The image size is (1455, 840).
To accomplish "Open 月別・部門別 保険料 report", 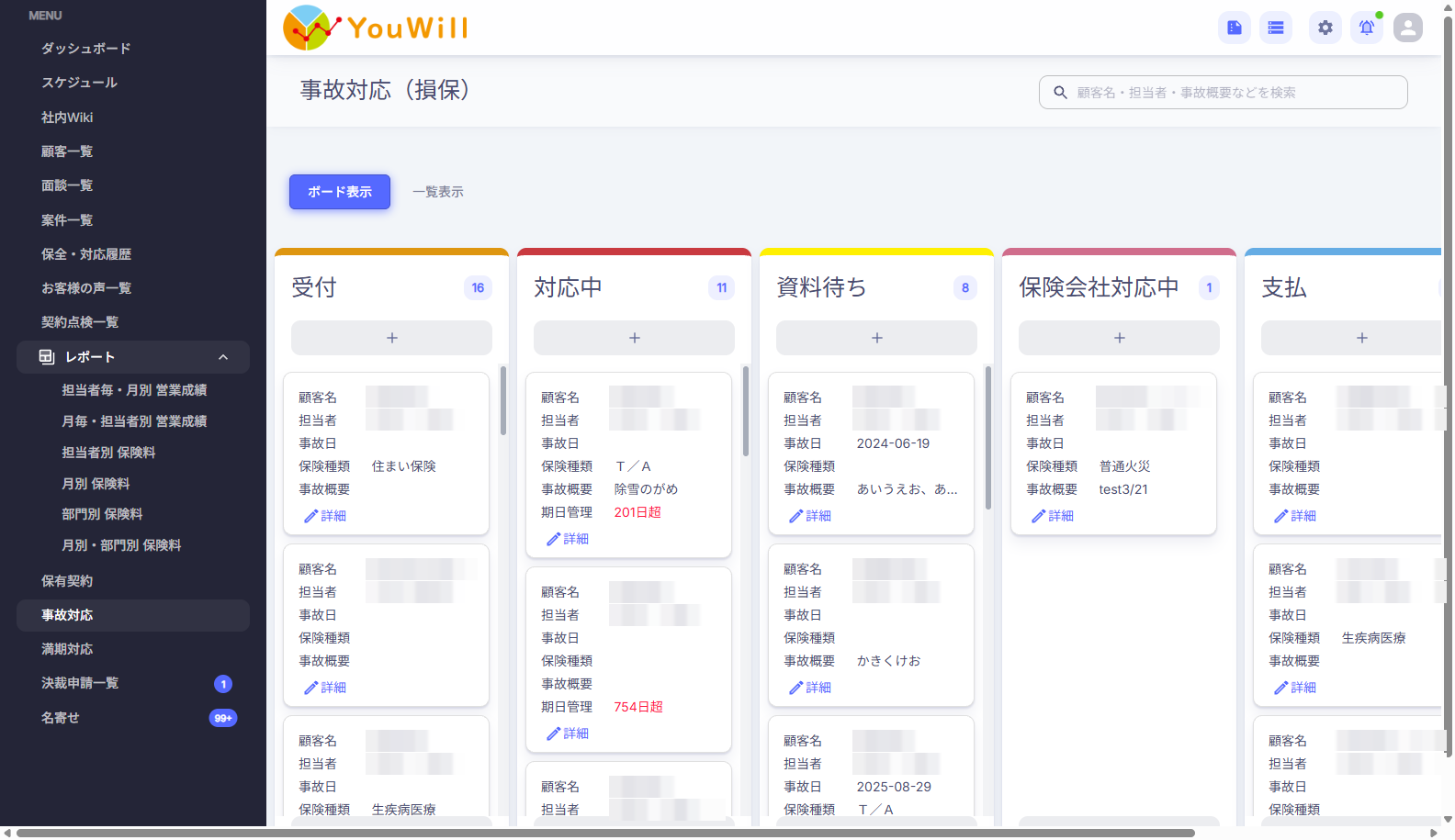I will tap(121, 545).
